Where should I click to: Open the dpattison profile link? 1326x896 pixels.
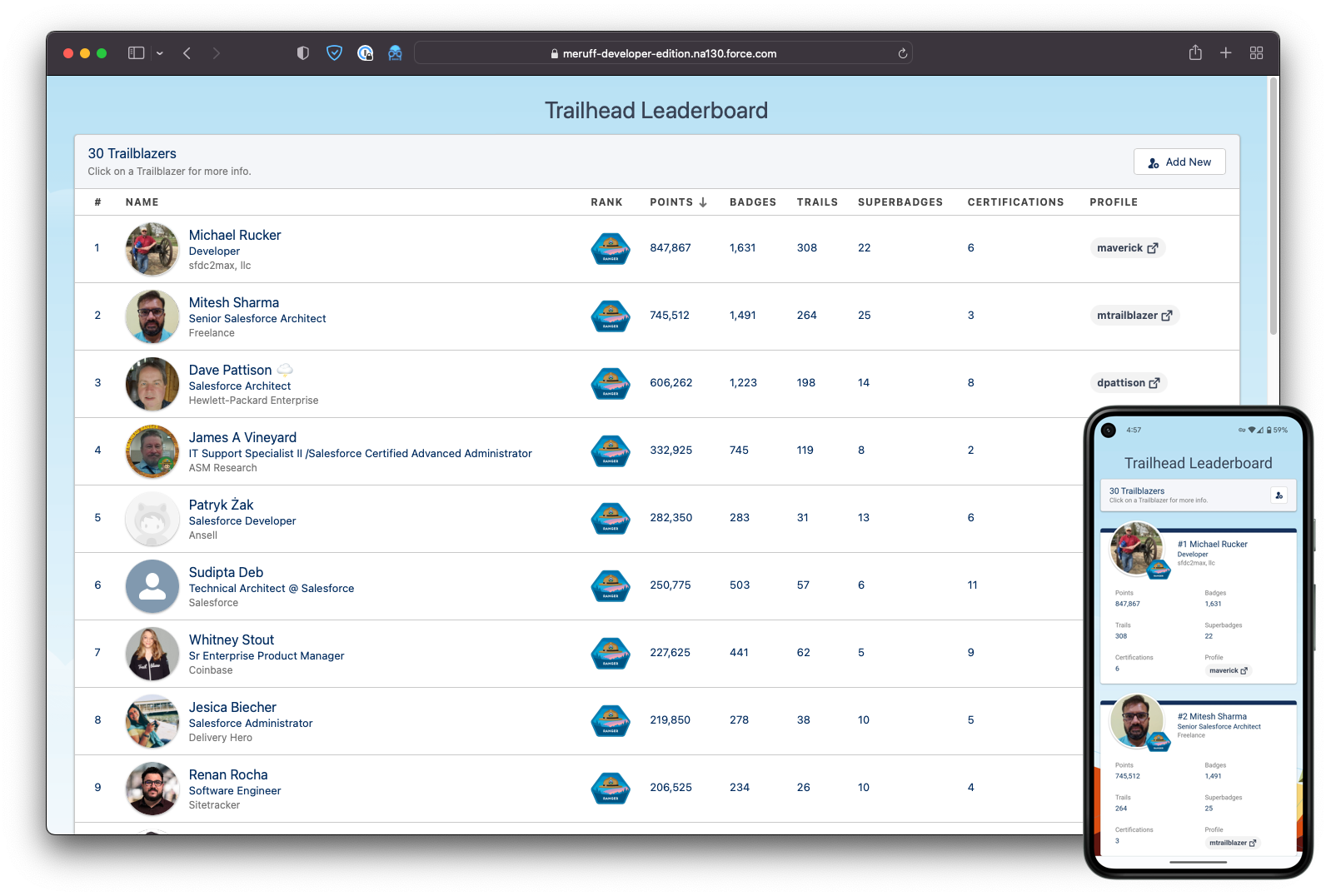coord(1128,383)
